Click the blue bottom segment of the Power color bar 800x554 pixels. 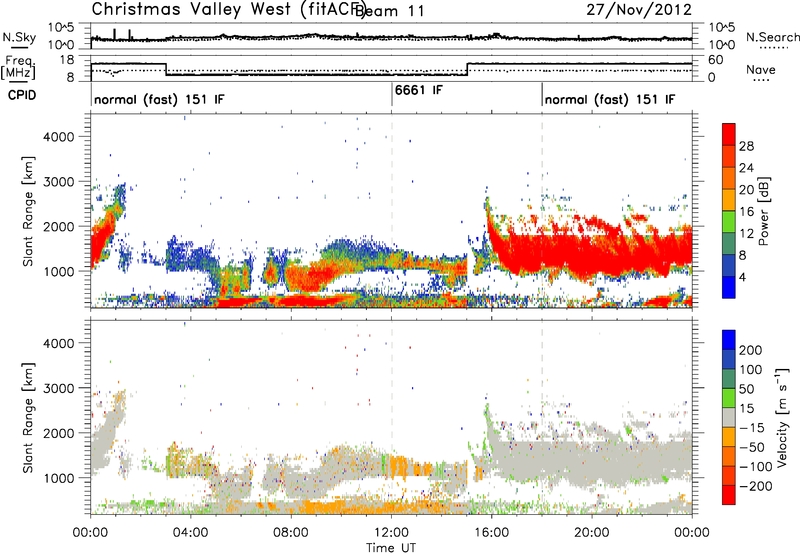729,287
